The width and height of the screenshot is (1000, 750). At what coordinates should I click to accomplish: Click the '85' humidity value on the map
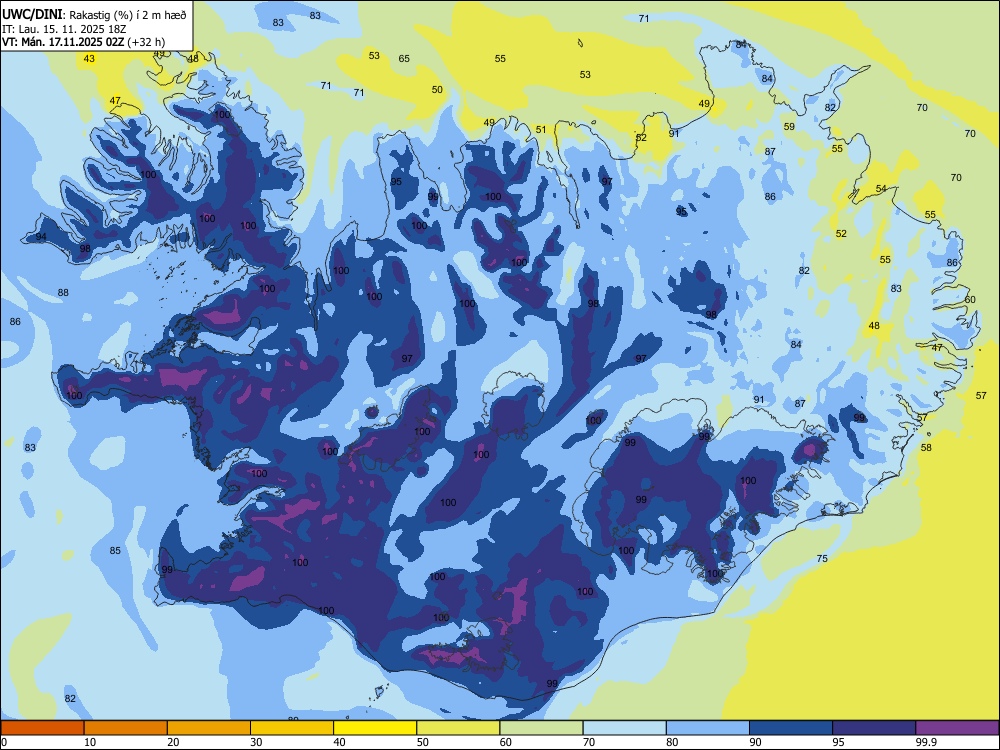point(115,550)
